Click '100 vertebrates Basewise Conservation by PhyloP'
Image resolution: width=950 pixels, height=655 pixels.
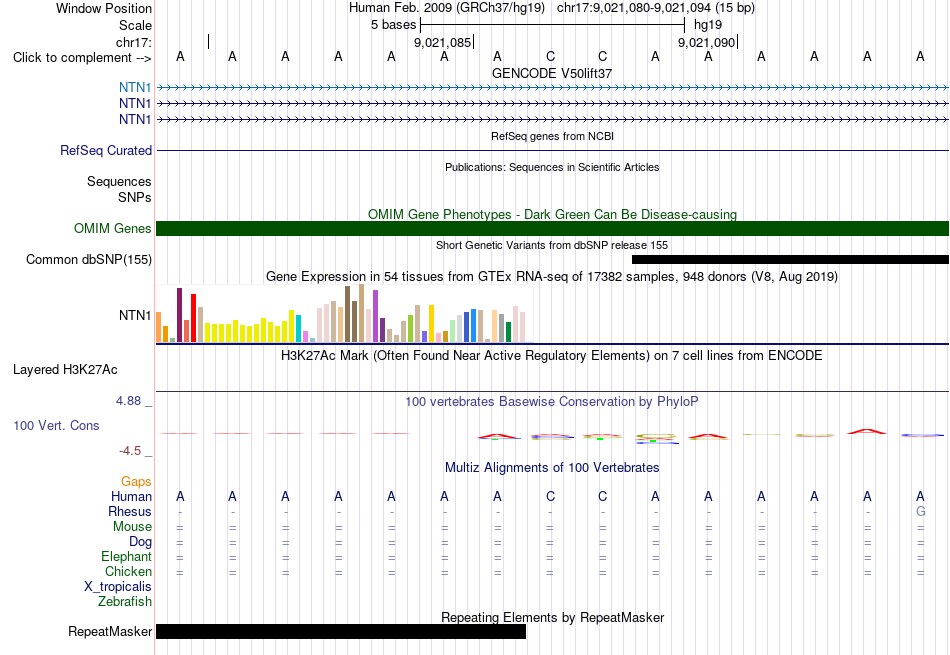pyautogui.click(x=552, y=402)
